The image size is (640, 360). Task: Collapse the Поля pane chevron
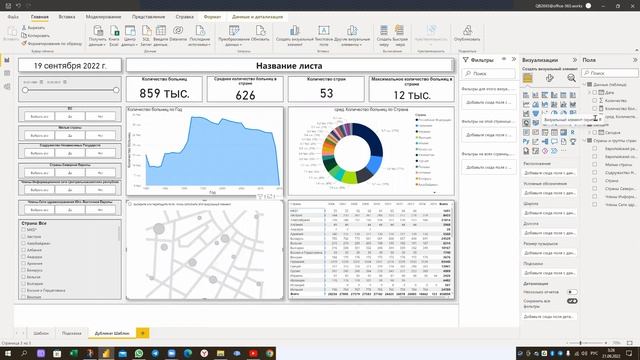635,60
